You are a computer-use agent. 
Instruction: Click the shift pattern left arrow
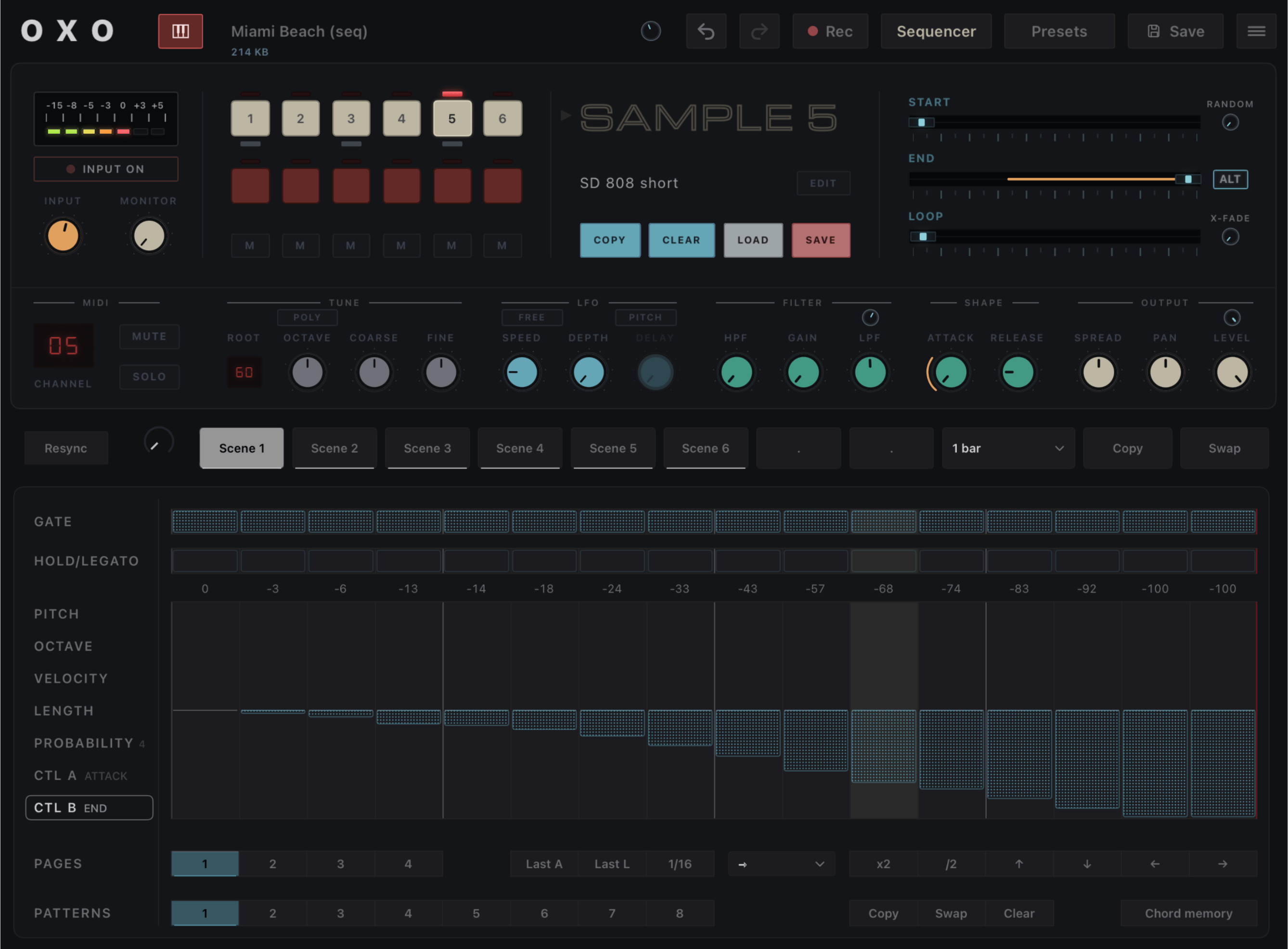pos(1154,863)
